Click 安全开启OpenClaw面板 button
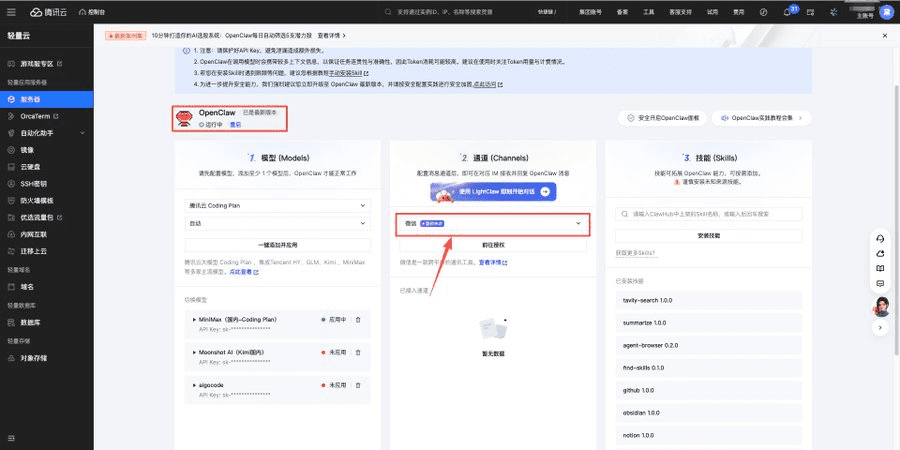 [x=662, y=118]
